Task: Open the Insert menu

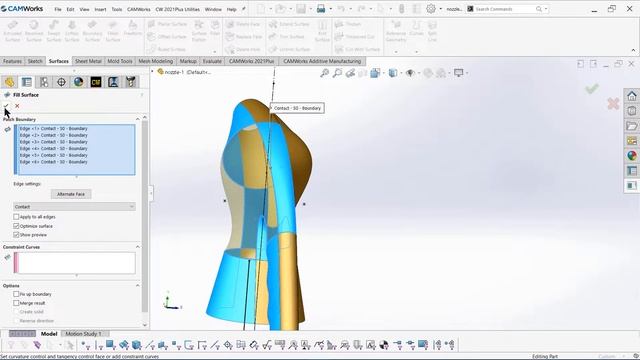Action: pyautogui.click(x=100, y=9)
